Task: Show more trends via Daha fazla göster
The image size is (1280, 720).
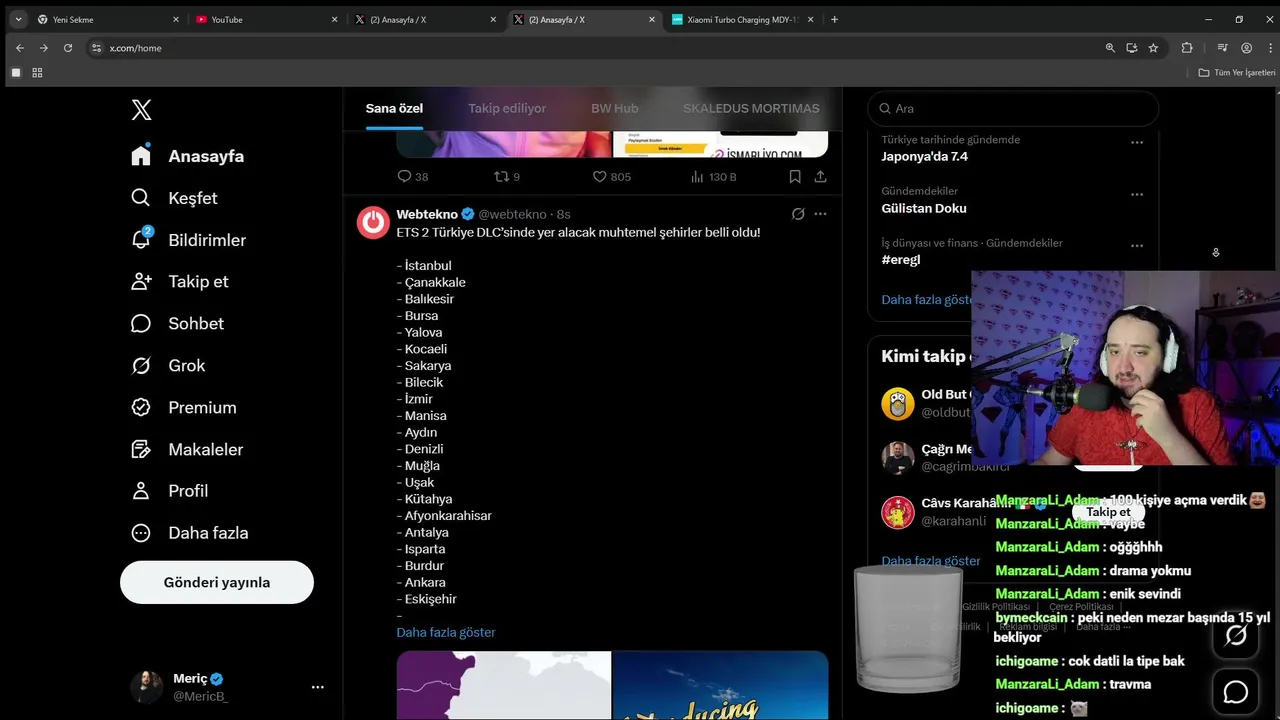Action: [x=927, y=299]
